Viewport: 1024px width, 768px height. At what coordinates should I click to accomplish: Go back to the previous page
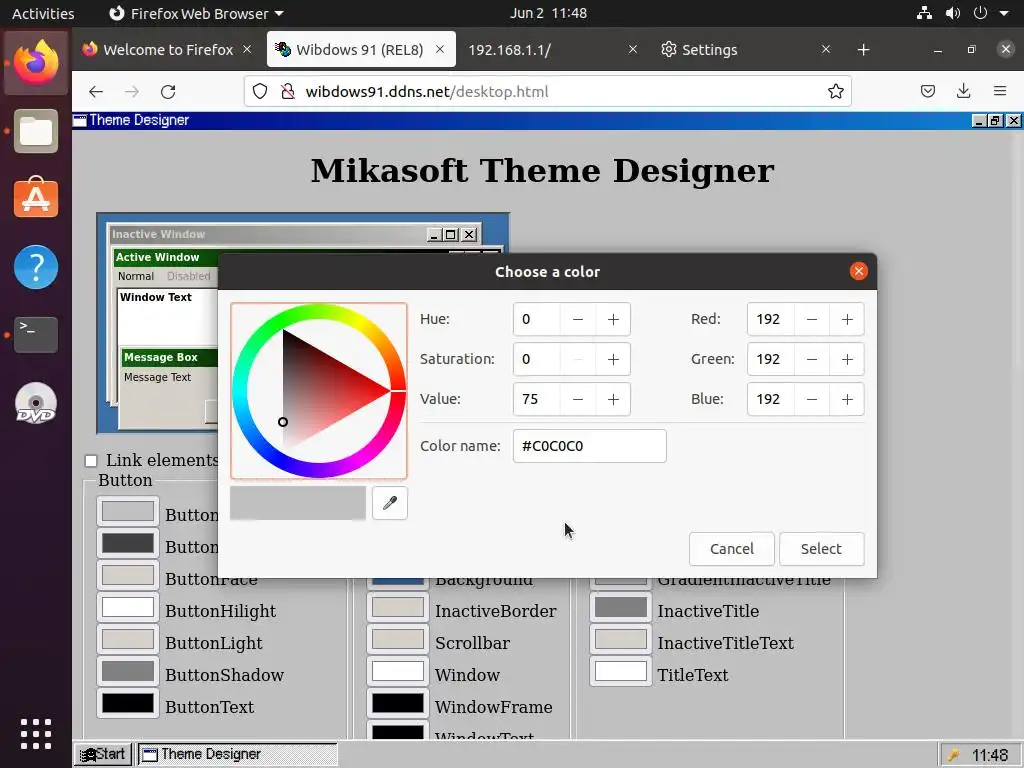tap(96, 91)
